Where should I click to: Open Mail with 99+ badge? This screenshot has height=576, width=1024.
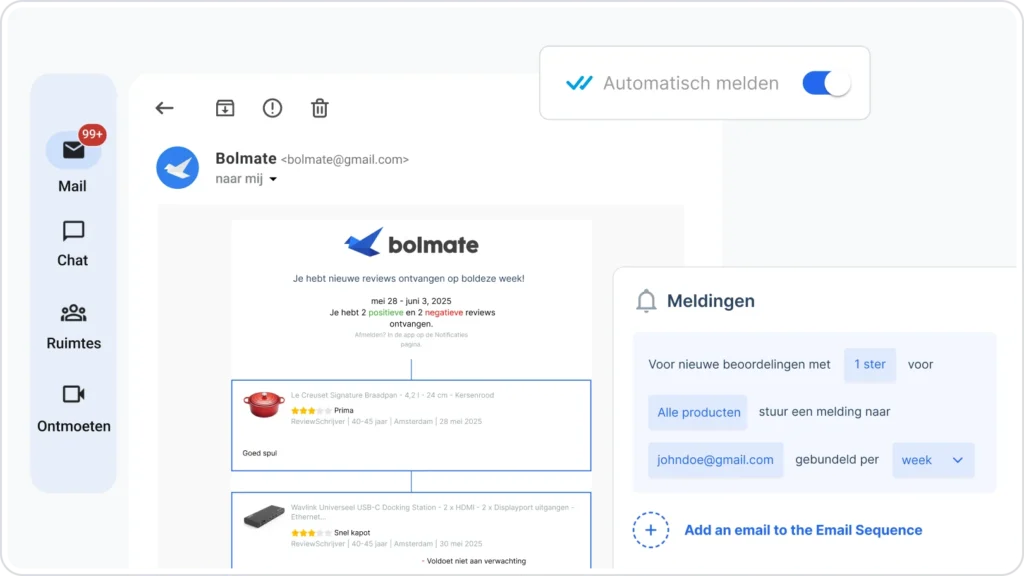pyautogui.click(x=73, y=151)
